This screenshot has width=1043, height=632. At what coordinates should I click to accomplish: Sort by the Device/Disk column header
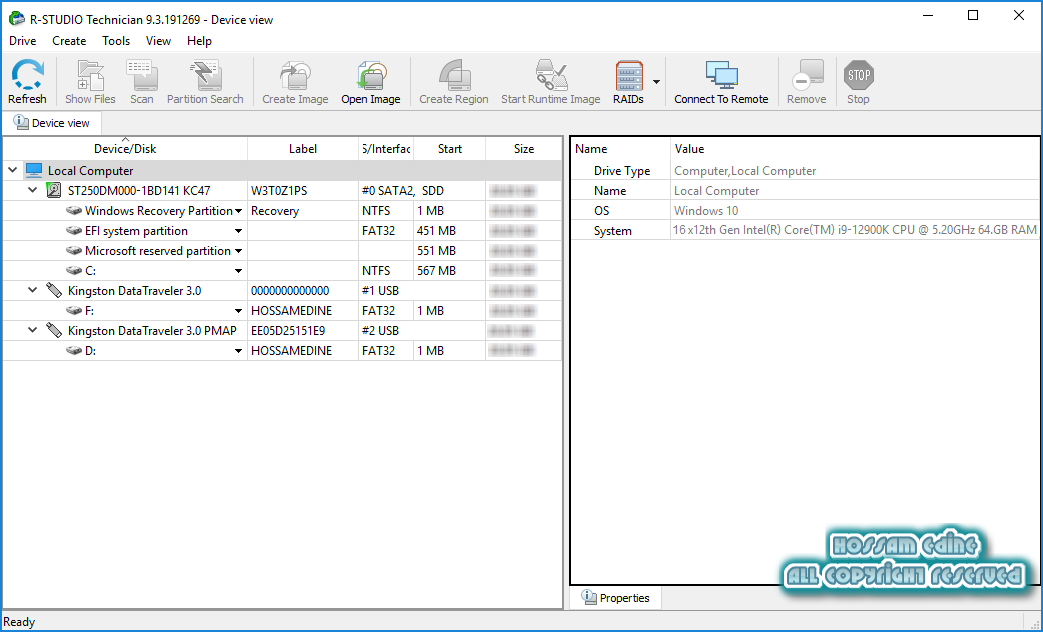[125, 149]
